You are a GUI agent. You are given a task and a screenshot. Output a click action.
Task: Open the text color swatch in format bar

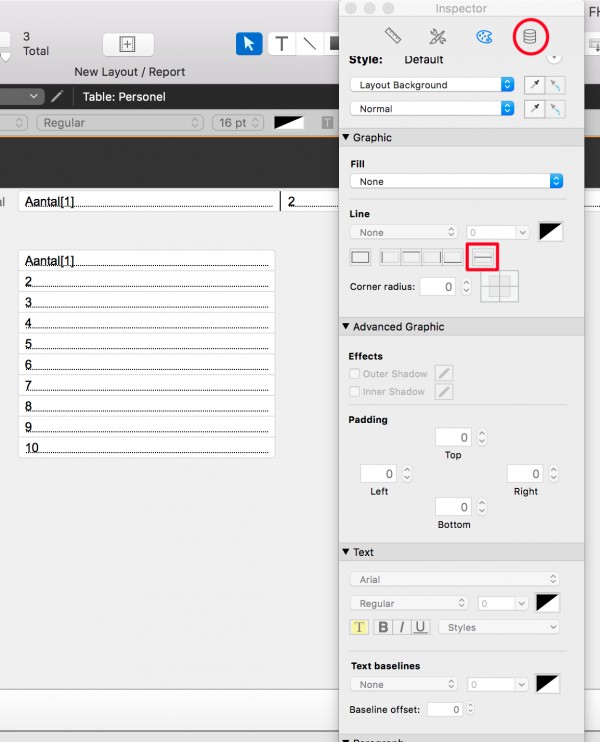point(289,123)
